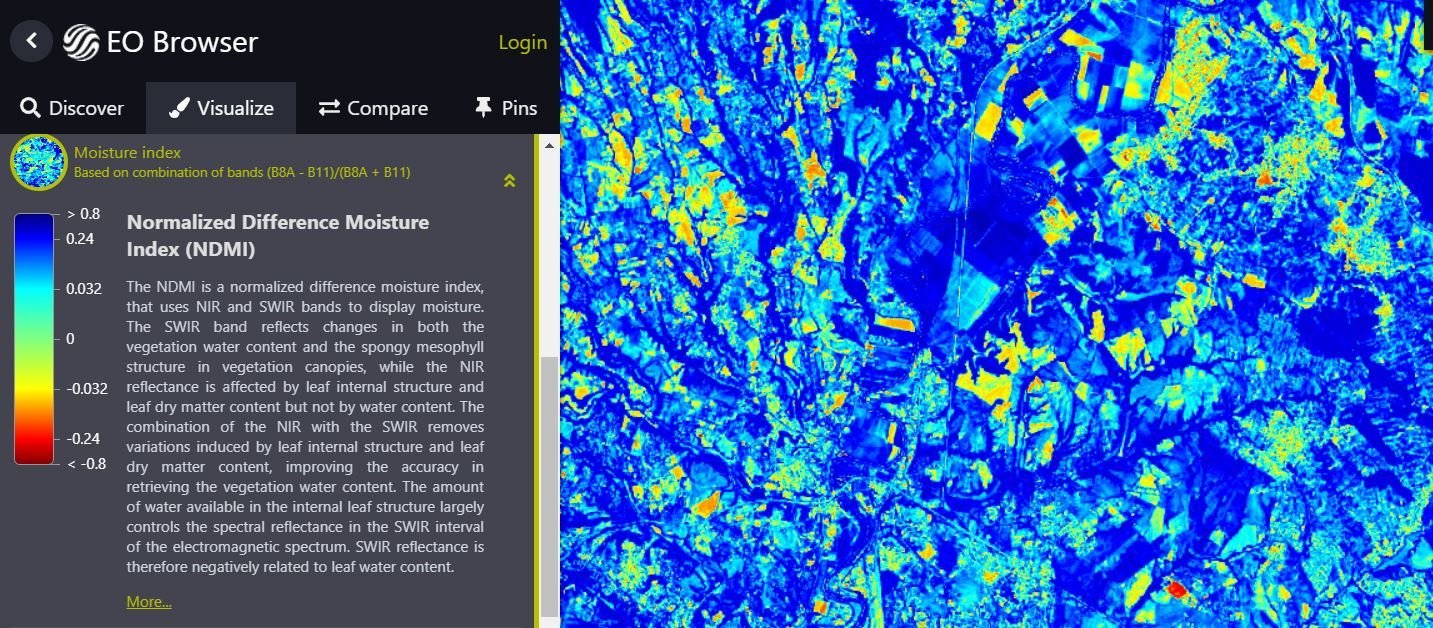
Task: Click the swap-arrows icon beside Compare
Action: click(329, 108)
